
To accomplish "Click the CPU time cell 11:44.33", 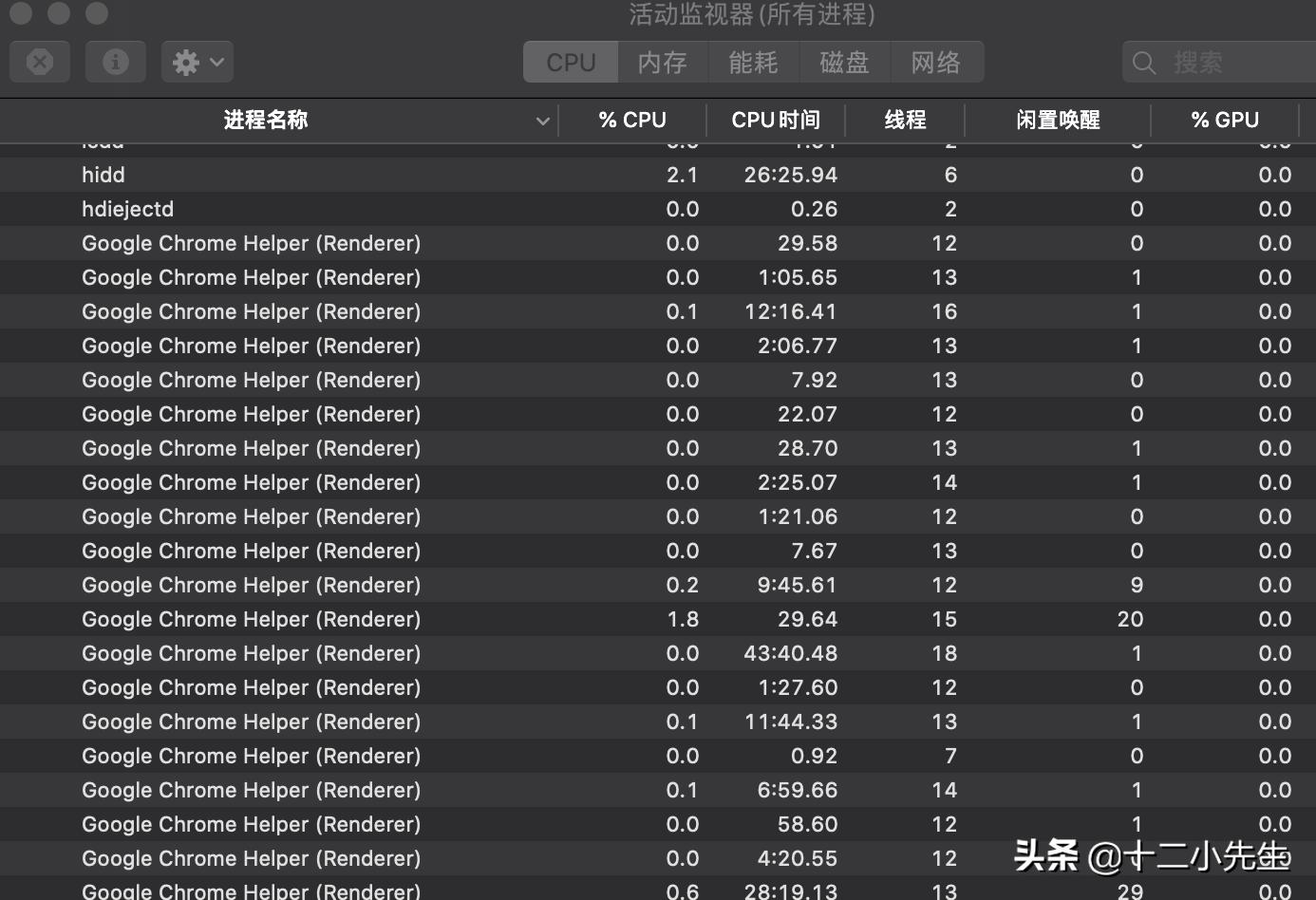I will click(791, 722).
